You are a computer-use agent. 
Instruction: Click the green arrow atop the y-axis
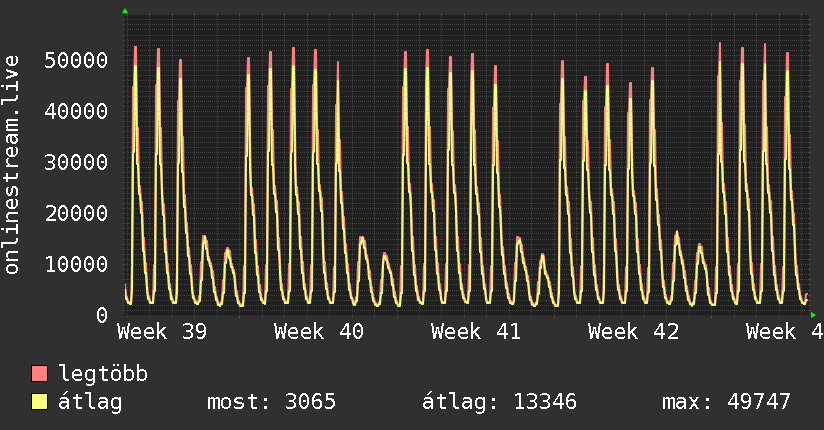pyautogui.click(x=125, y=11)
